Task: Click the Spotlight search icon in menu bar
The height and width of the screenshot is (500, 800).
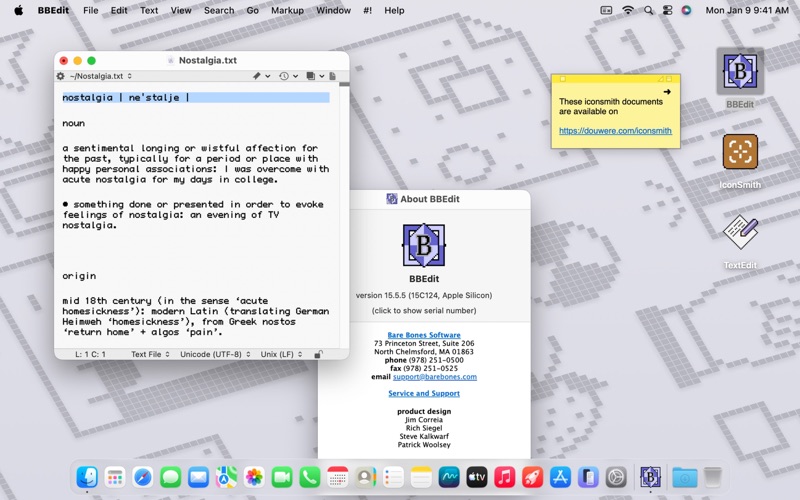Action: click(648, 10)
